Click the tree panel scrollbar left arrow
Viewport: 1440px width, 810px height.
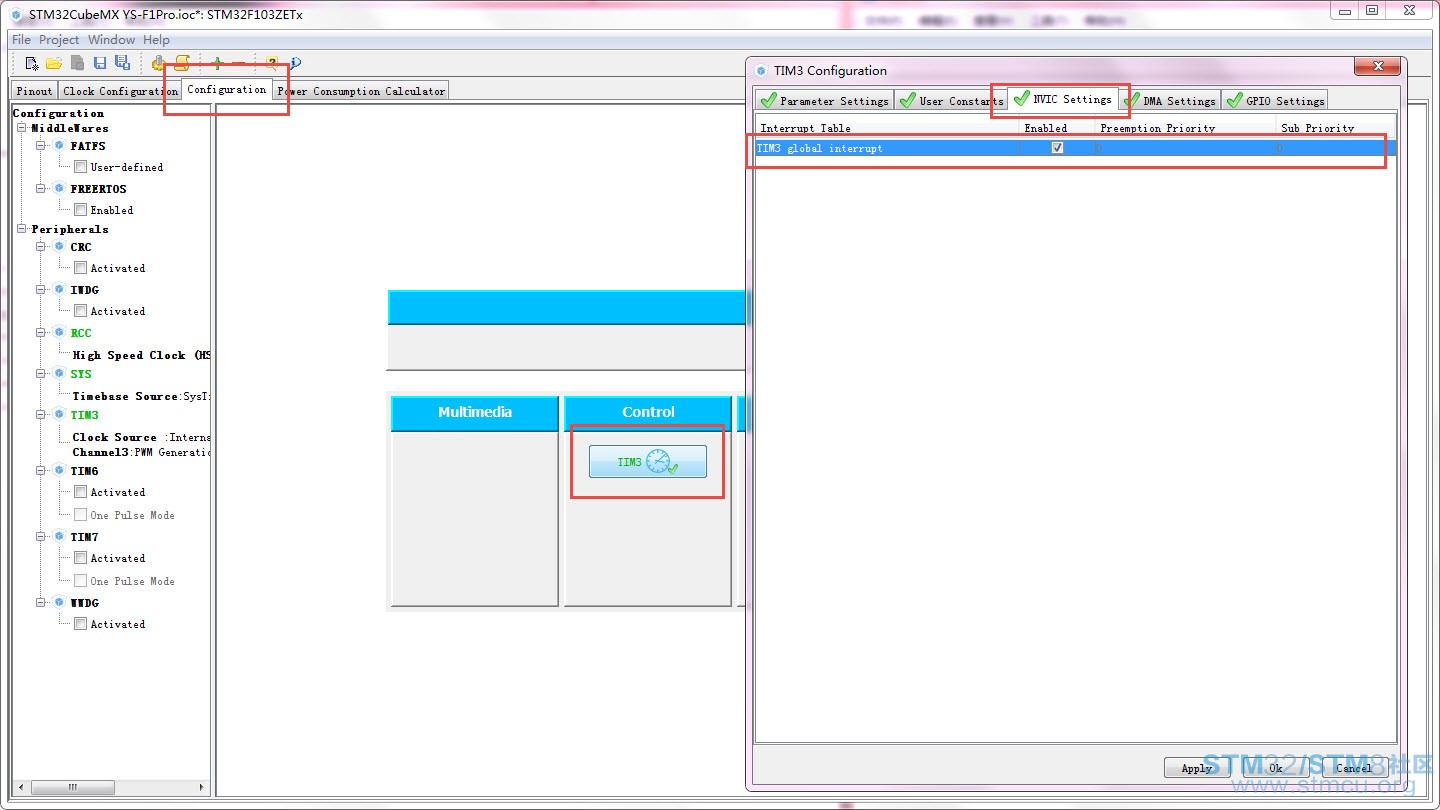tap(21, 788)
